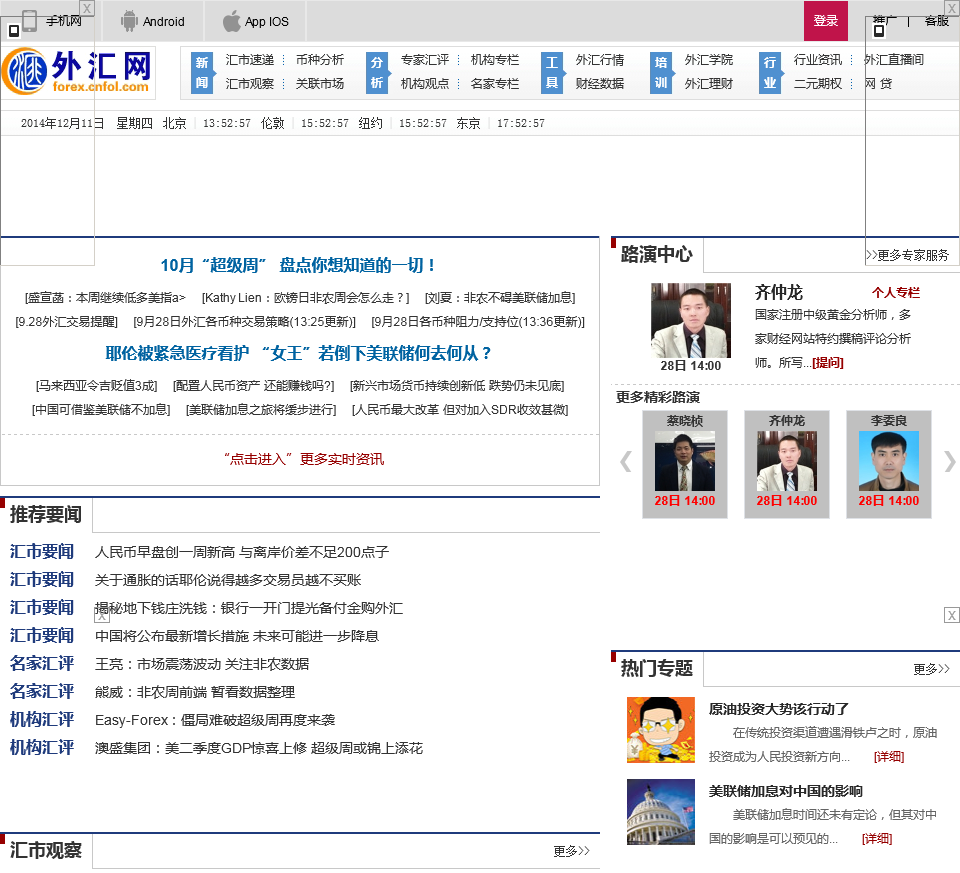Open the 客服 customer service link
960x873 pixels.
click(937, 21)
